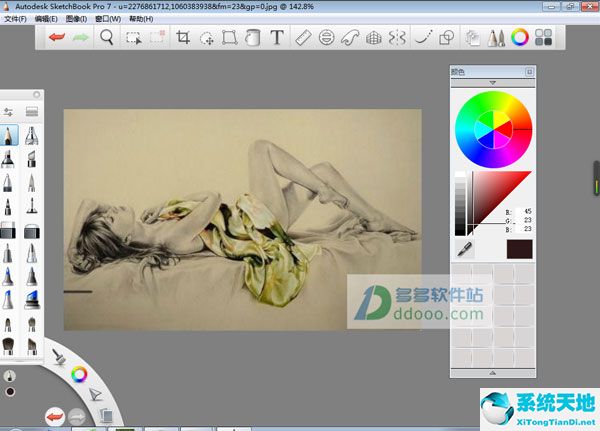Click the dark color dot below brush palette
600x431 pixels.
[10, 392]
